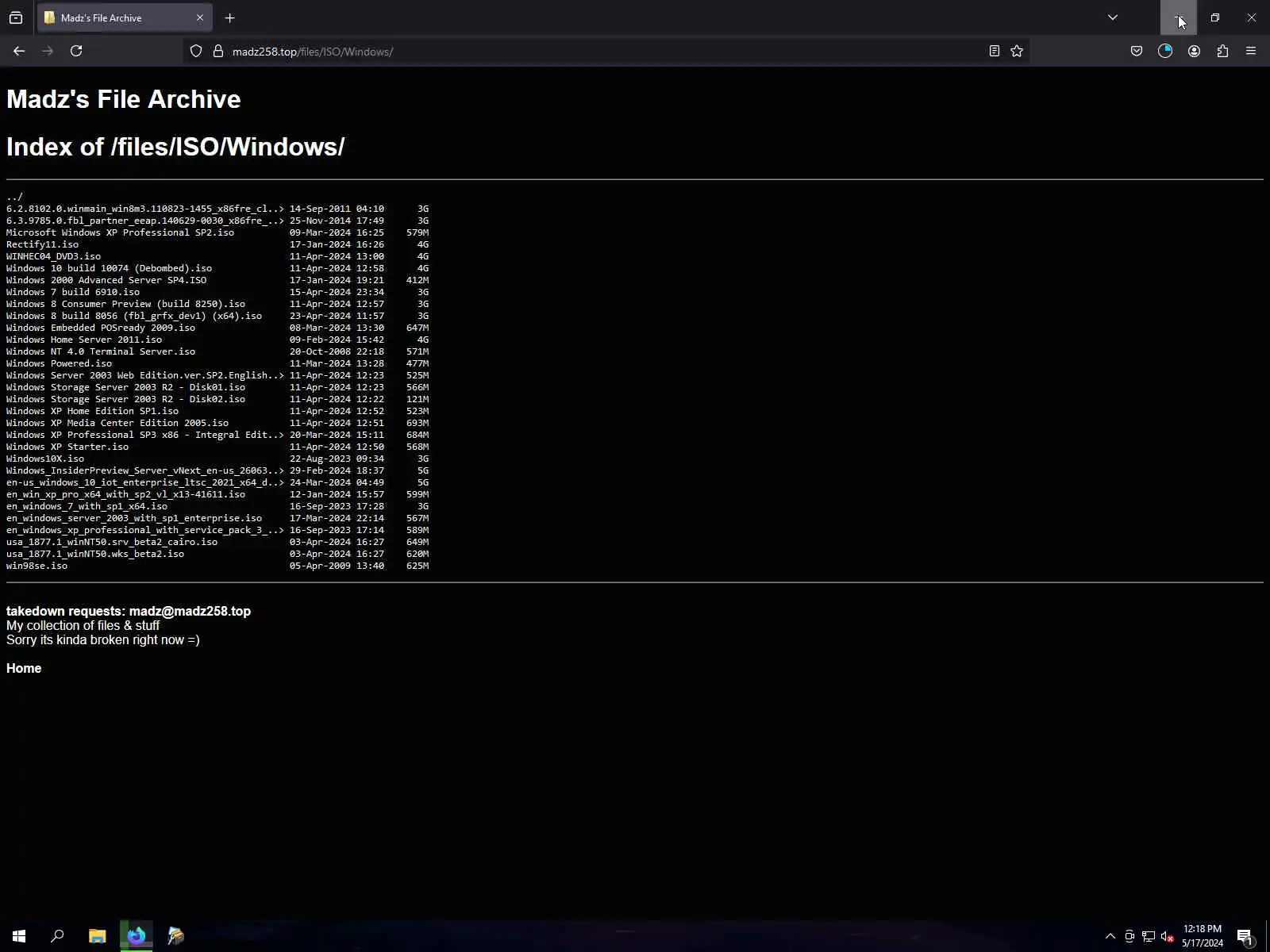The width and height of the screenshot is (1270, 952).
Task: Download en_win_xp_pro_x64_with_sp2_vl_x13-41611.iso
Action: [x=125, y=494]
